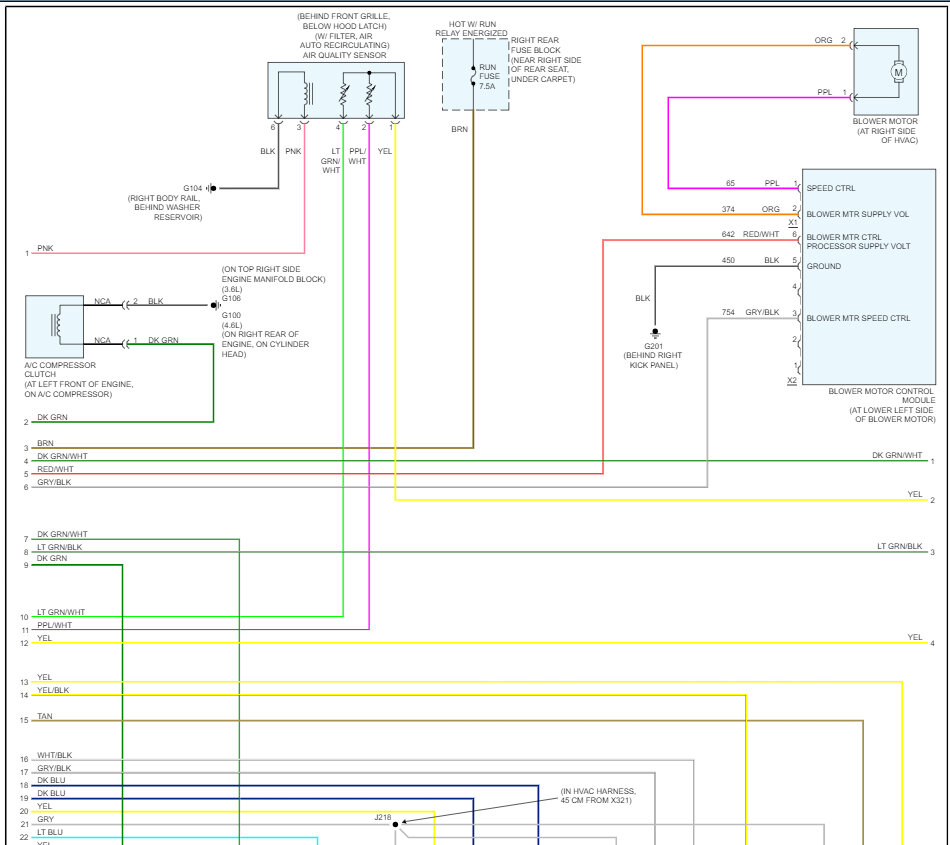The width and height of the screenshot is (950, 845).
Task: Click the G201 ground symbol
Action: pos(655,332)
